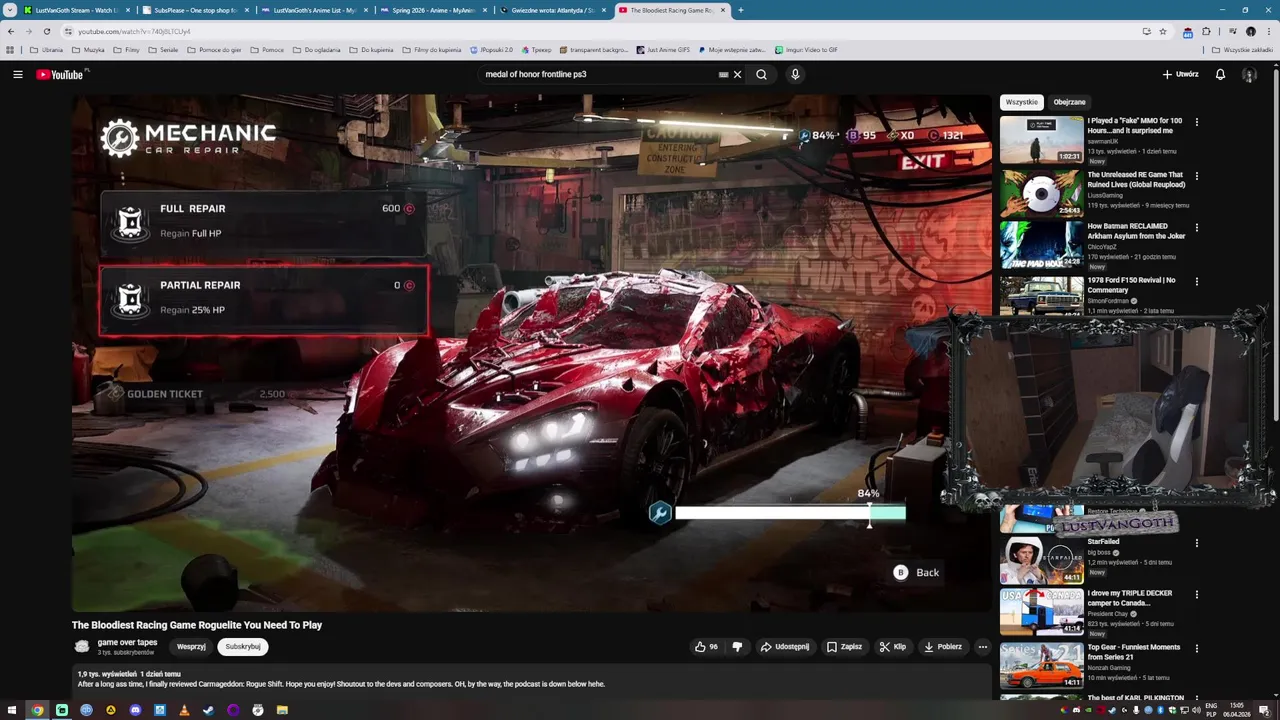This screenshot has height=720, width=1280.
Task: Reload the page in Chrome
Action: pos(46,31)
